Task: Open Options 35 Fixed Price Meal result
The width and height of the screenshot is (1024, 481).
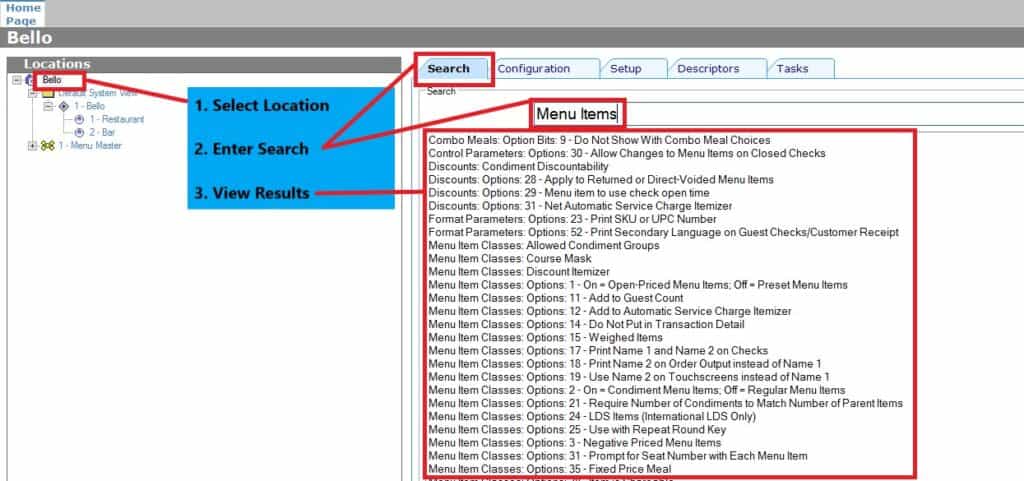Action: pyautogui.click(x=550, y=469)
